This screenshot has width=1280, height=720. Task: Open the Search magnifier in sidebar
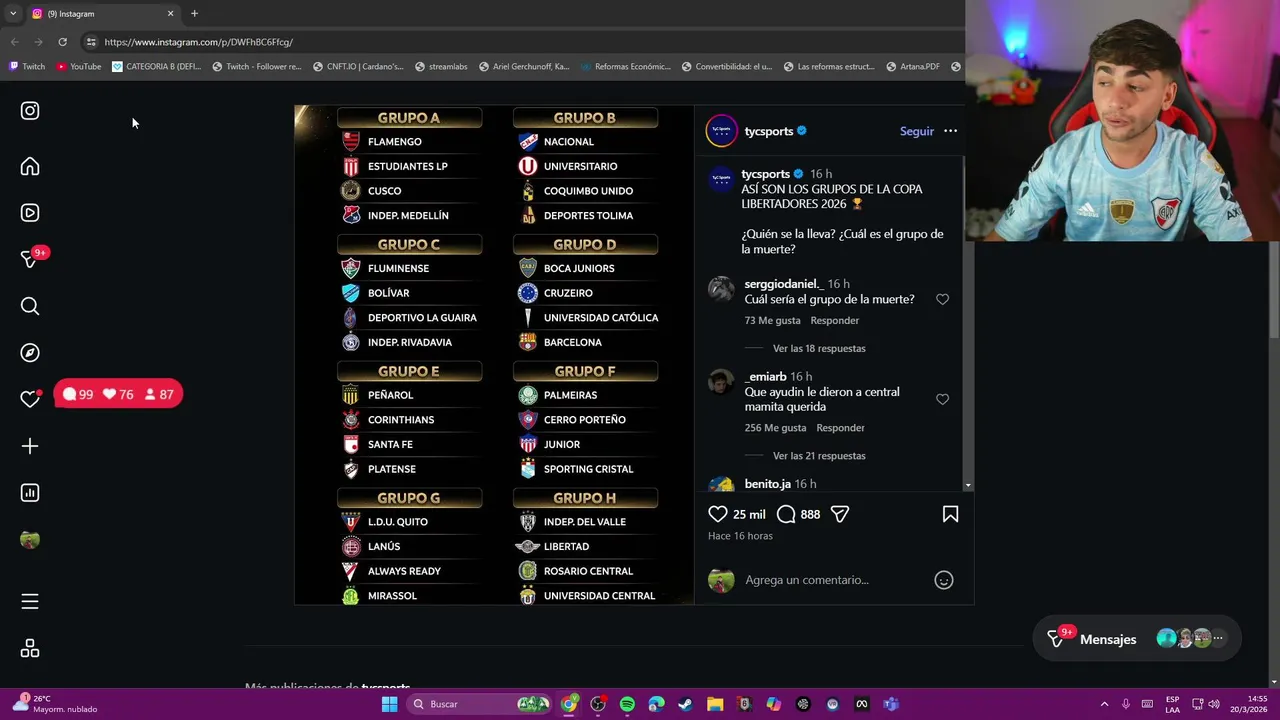coord(30,306)
